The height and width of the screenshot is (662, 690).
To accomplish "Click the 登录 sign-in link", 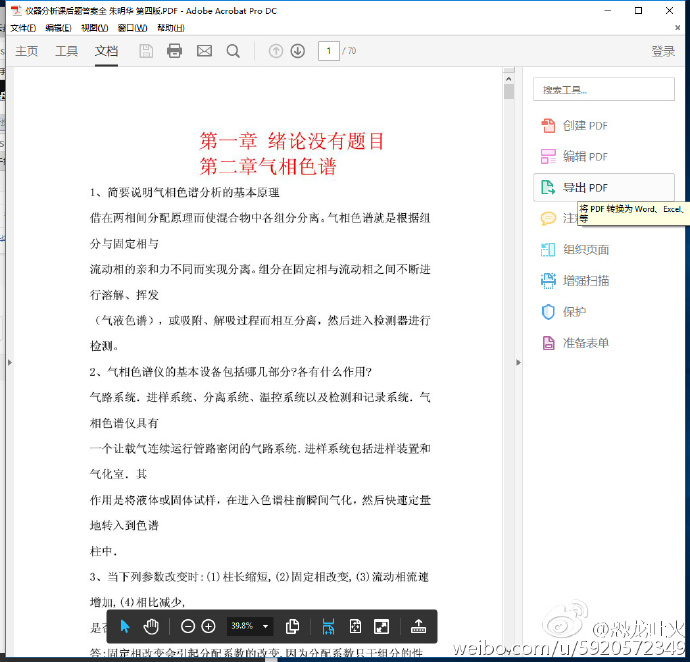I will coord(663,51).
